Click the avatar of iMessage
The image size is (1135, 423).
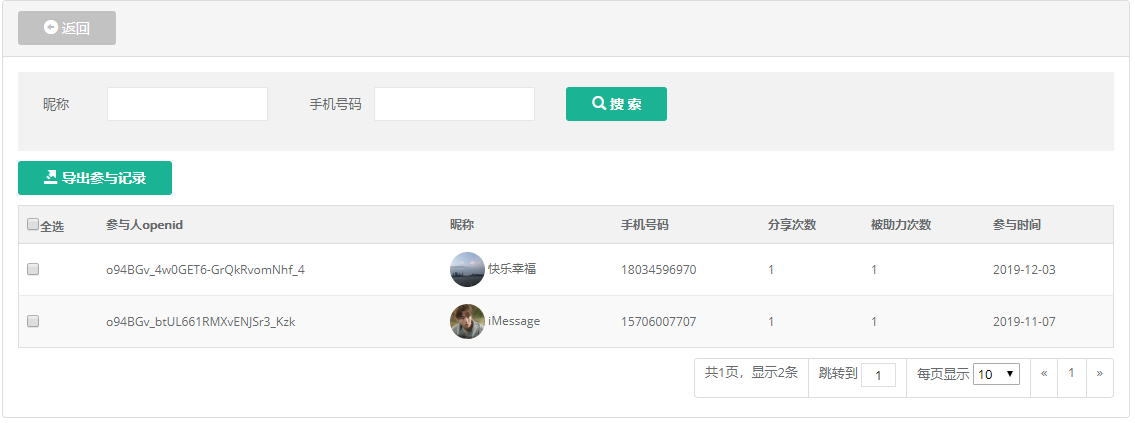(x=468, y=322)
